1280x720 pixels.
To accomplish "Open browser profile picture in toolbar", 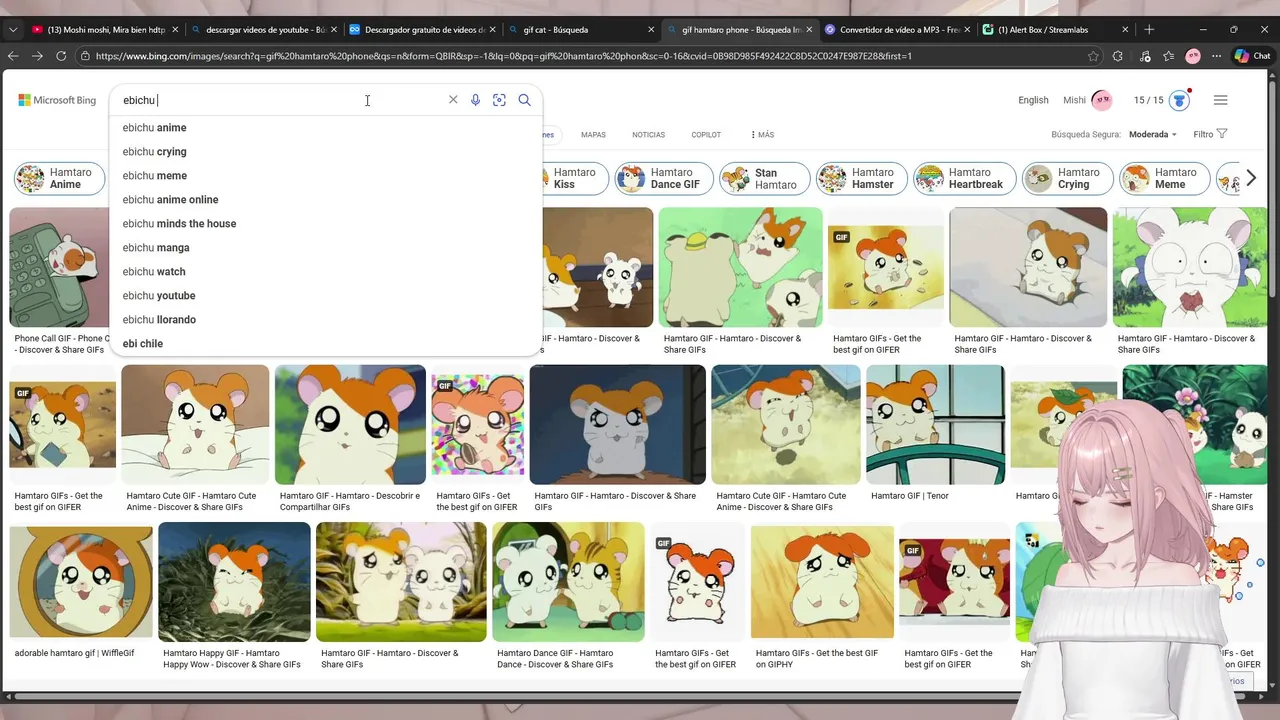I will coord(1193,56).
